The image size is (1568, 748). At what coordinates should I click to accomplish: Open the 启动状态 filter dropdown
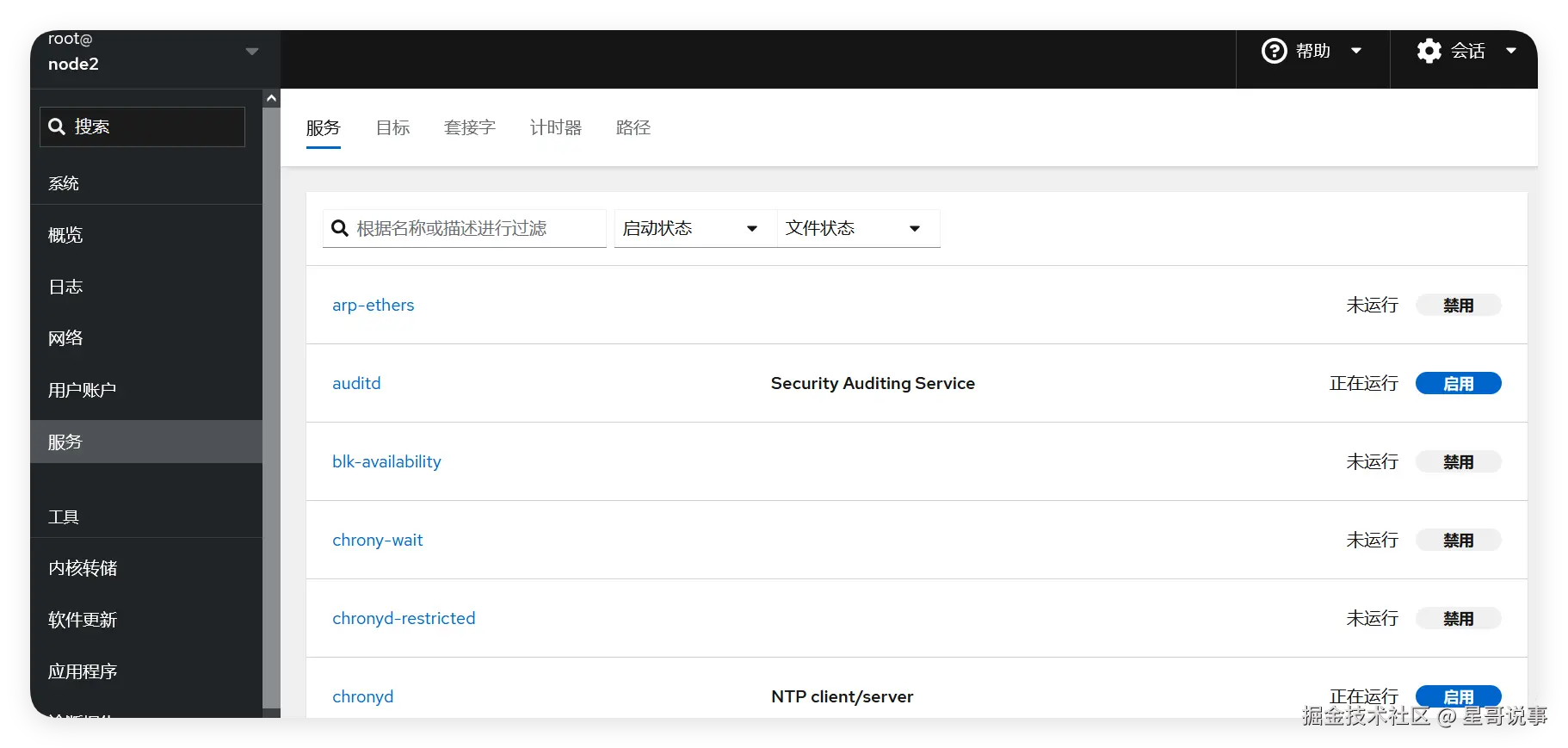[x=695, y=228]
